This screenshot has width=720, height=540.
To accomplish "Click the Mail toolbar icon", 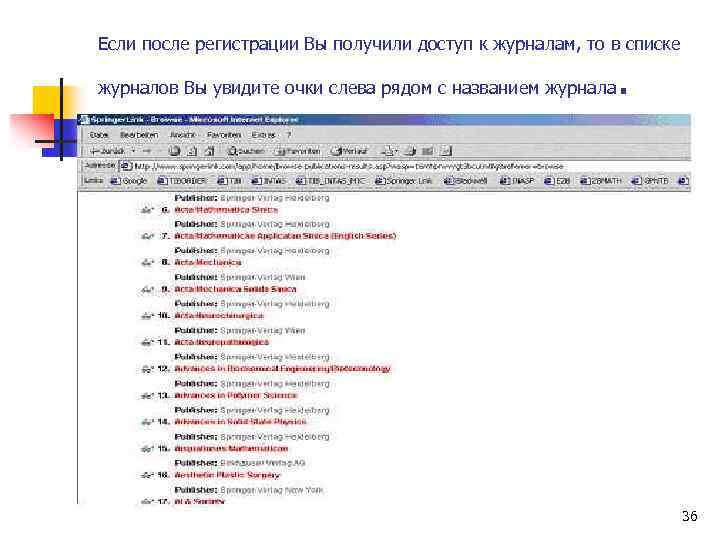I will point(388,151).
